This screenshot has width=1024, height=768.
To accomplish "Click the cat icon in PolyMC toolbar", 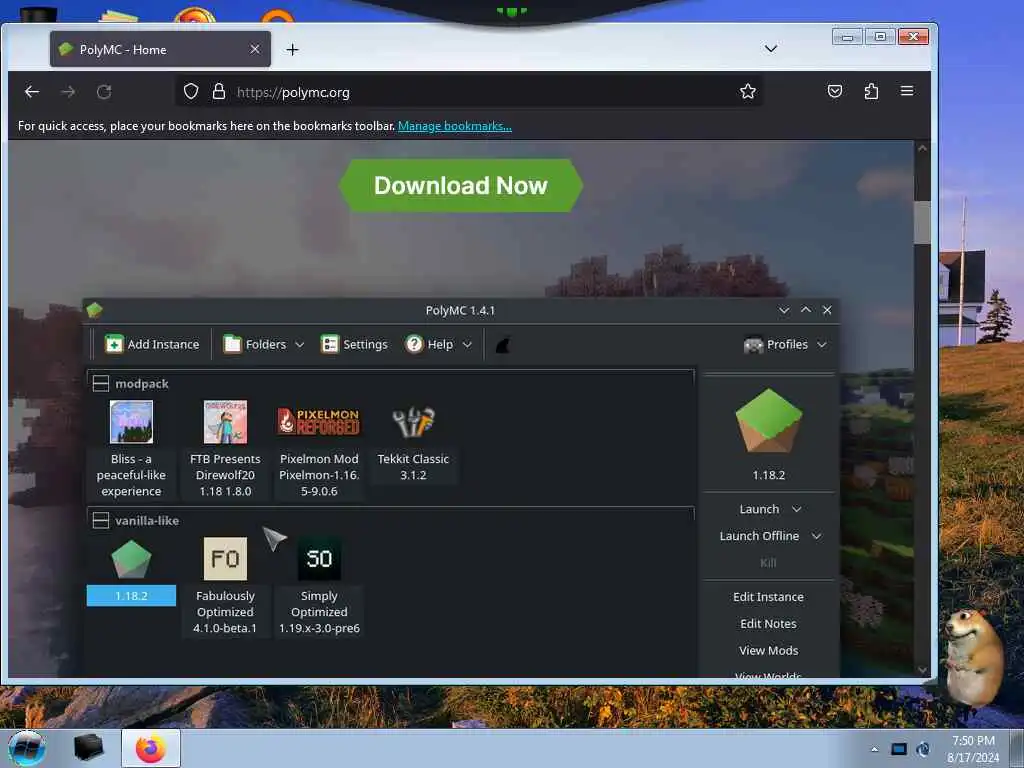I will pyautogui.click(x=502, y=345).
